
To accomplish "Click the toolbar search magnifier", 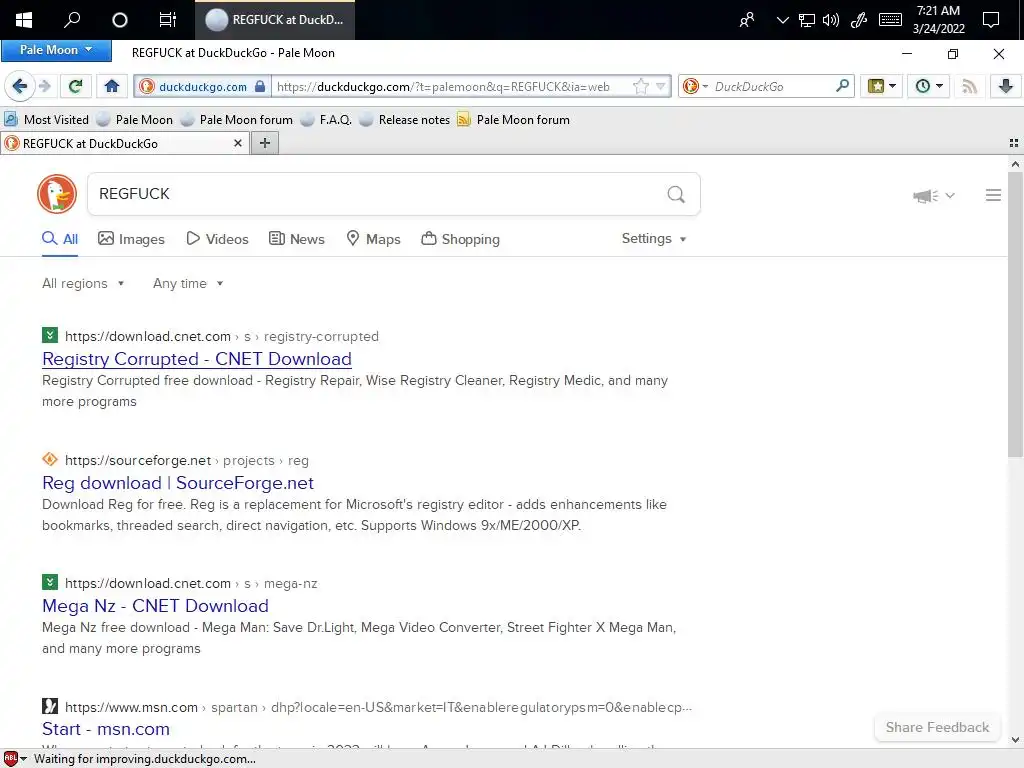I will tap(842, 86).
